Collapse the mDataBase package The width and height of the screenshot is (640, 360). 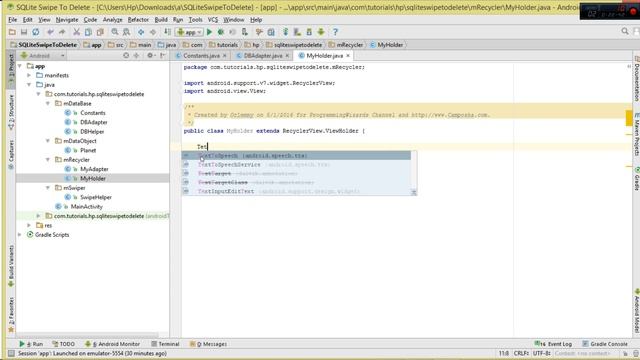(x=48, y=104)
